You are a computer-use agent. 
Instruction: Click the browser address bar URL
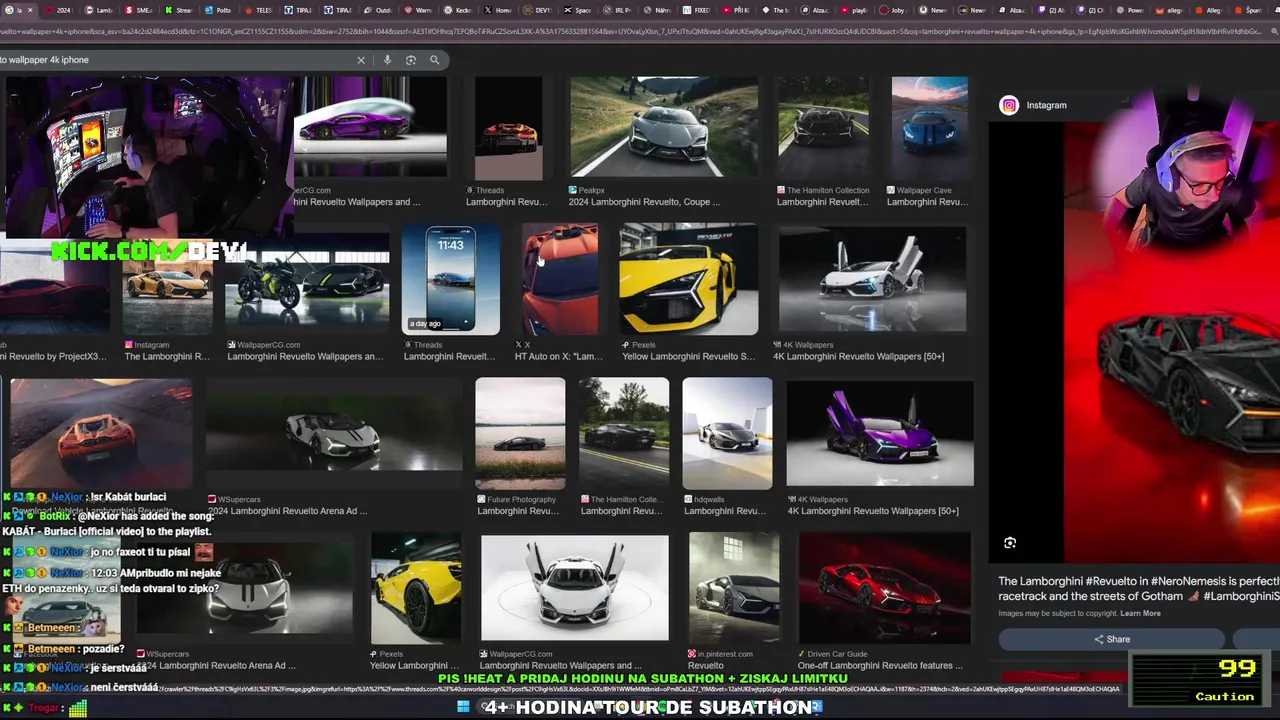coord(630,32)
